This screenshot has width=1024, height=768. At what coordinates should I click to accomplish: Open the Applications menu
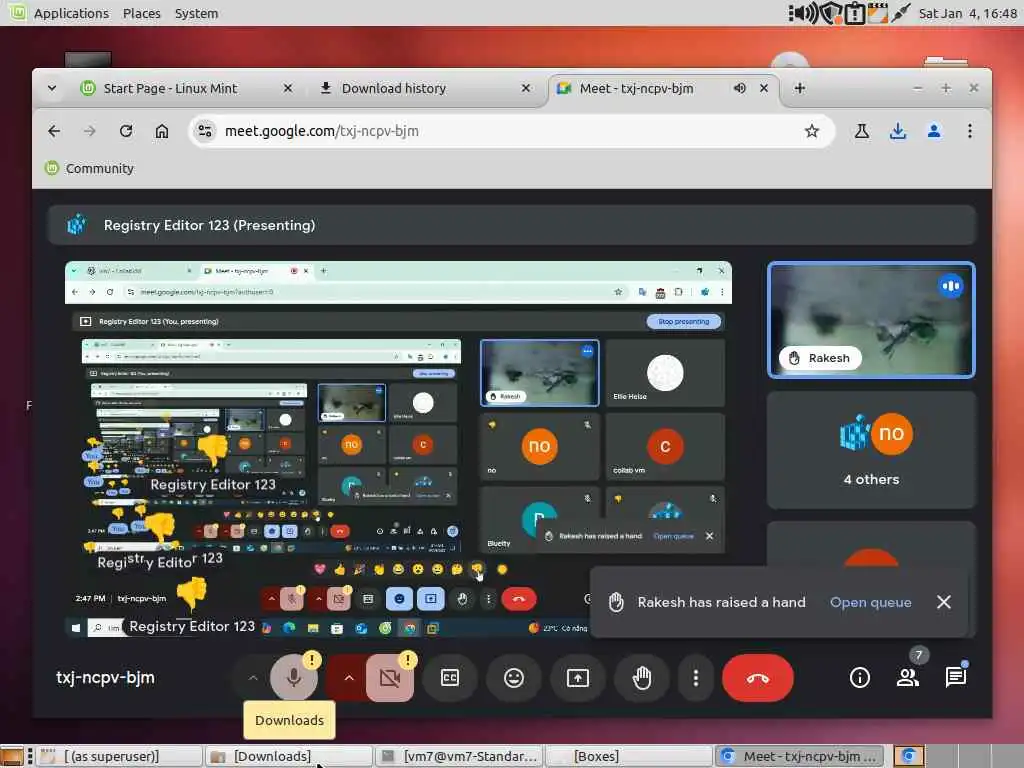(71, 13)
